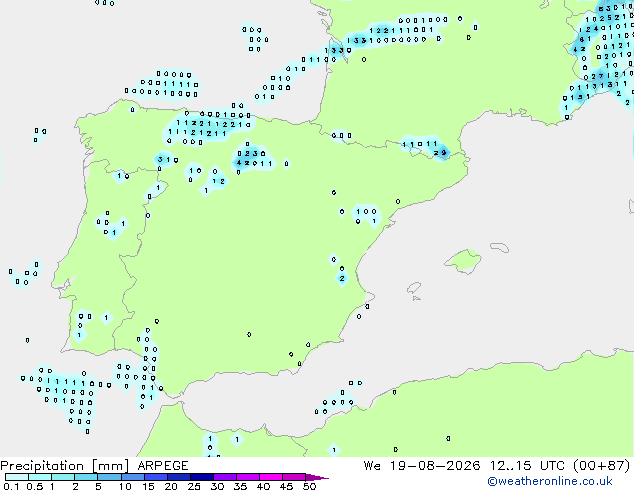Select the magenta 40–45 mm legend swatch
The width and height of the screenshot is (634, 490).
point(271,477)
